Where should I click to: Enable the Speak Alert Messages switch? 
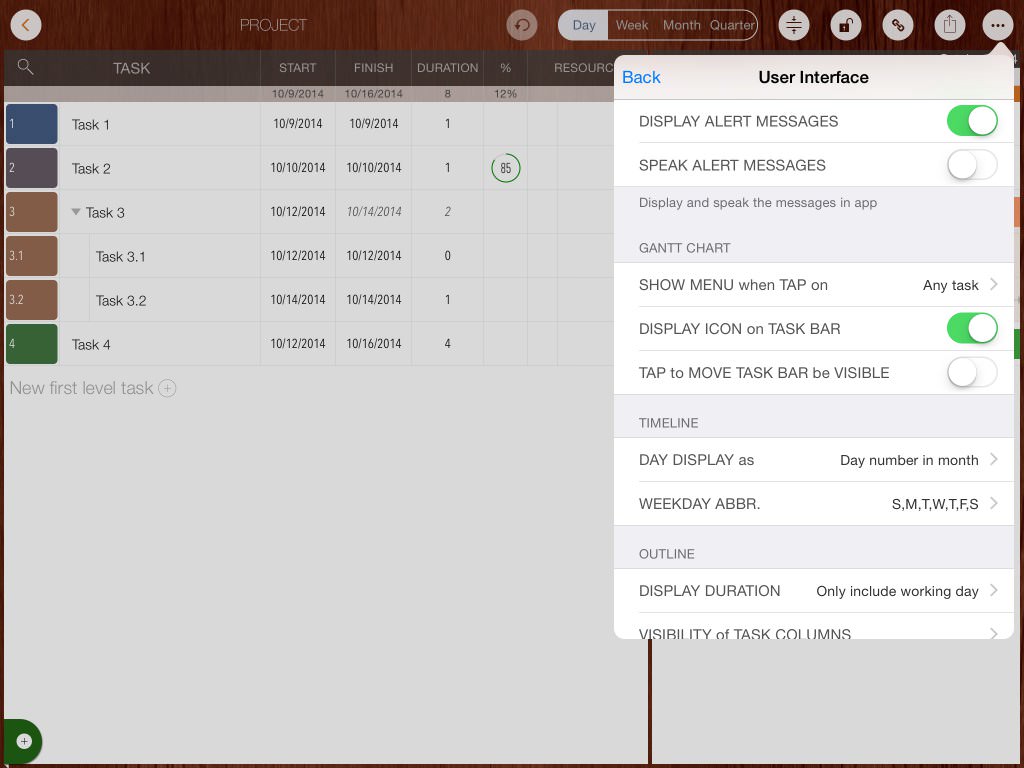click(x=971, y=165)
